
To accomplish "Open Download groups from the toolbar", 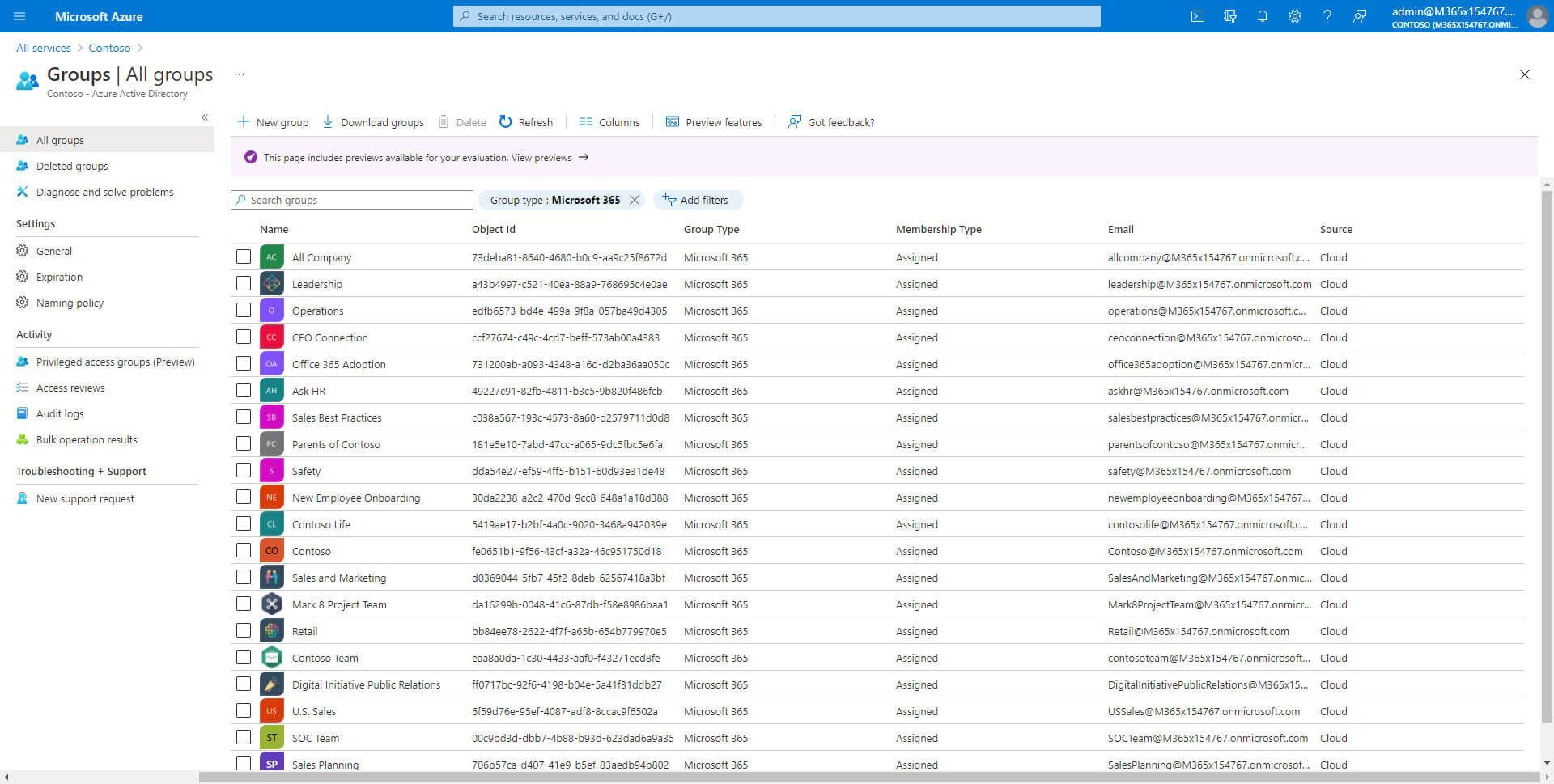I will tap(373, 122).
